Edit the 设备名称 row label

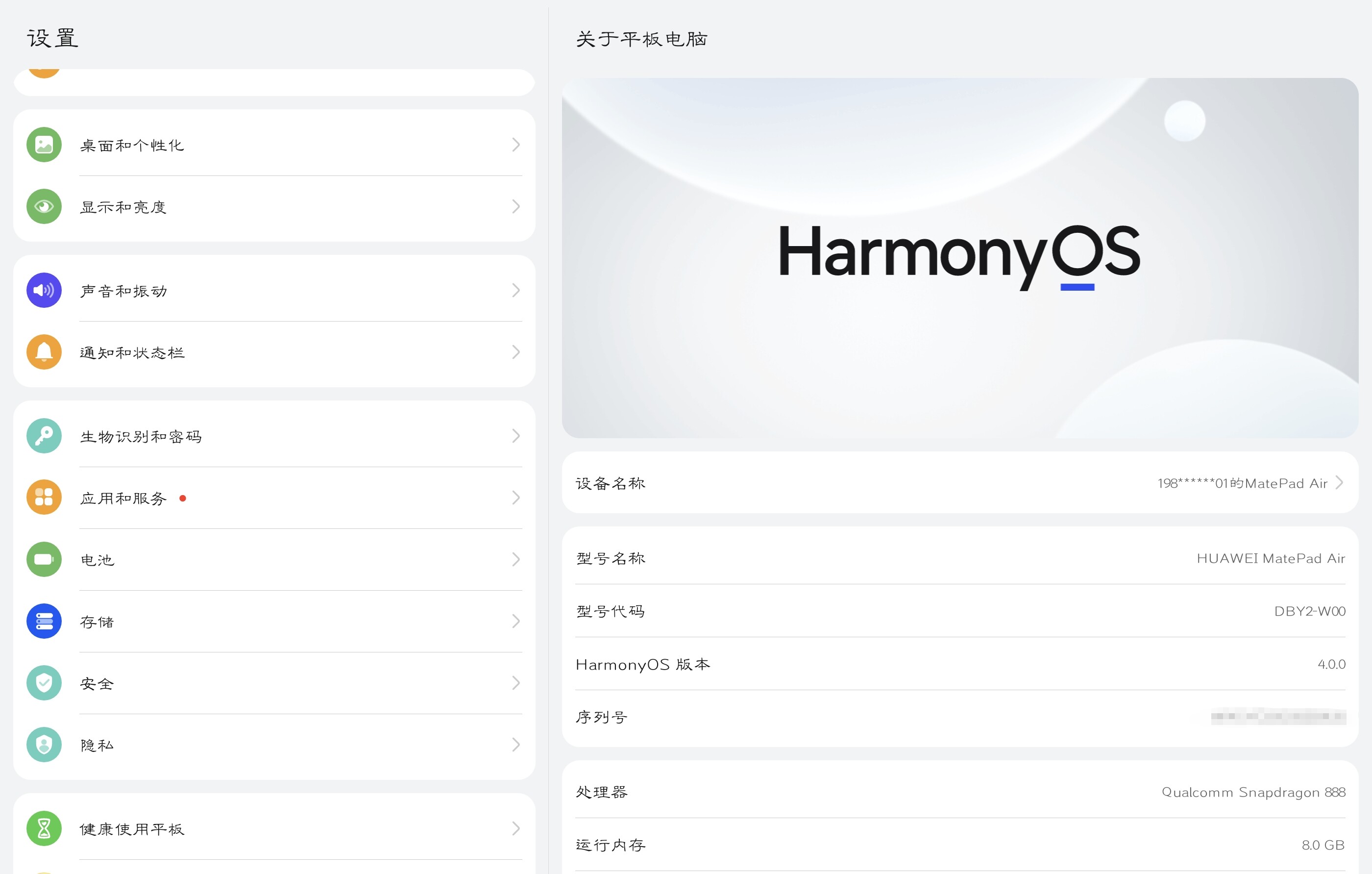pyautogui.click(x=611, y=483)
